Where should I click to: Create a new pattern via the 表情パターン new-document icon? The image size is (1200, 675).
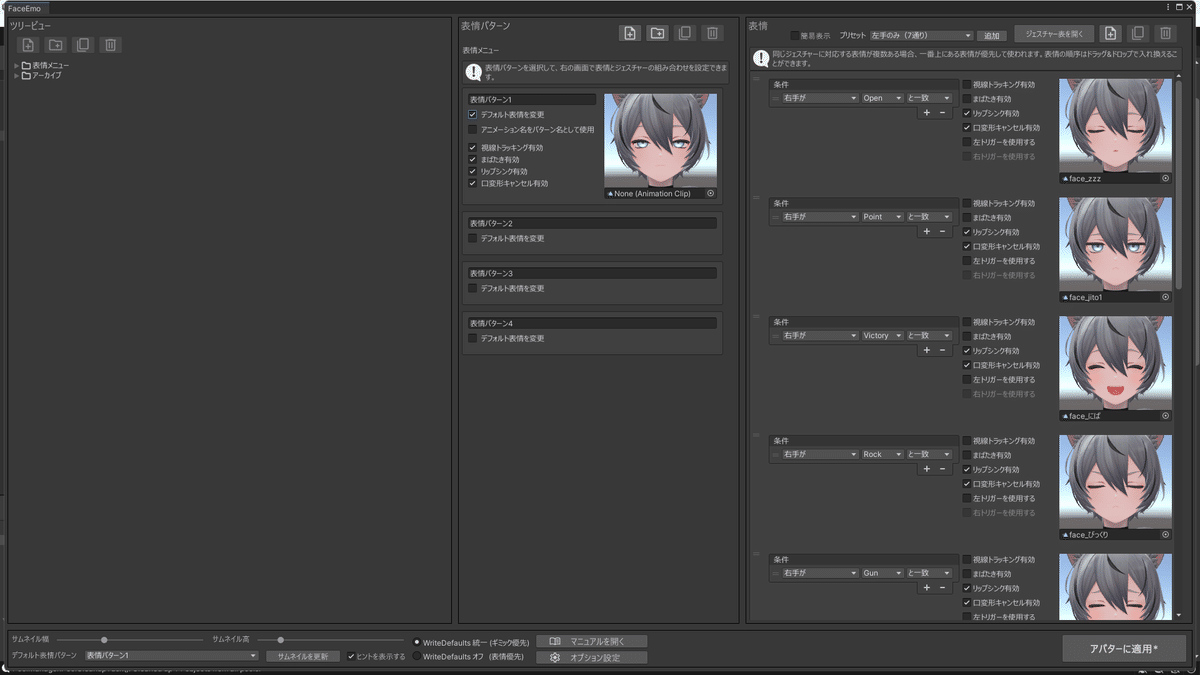630,32
